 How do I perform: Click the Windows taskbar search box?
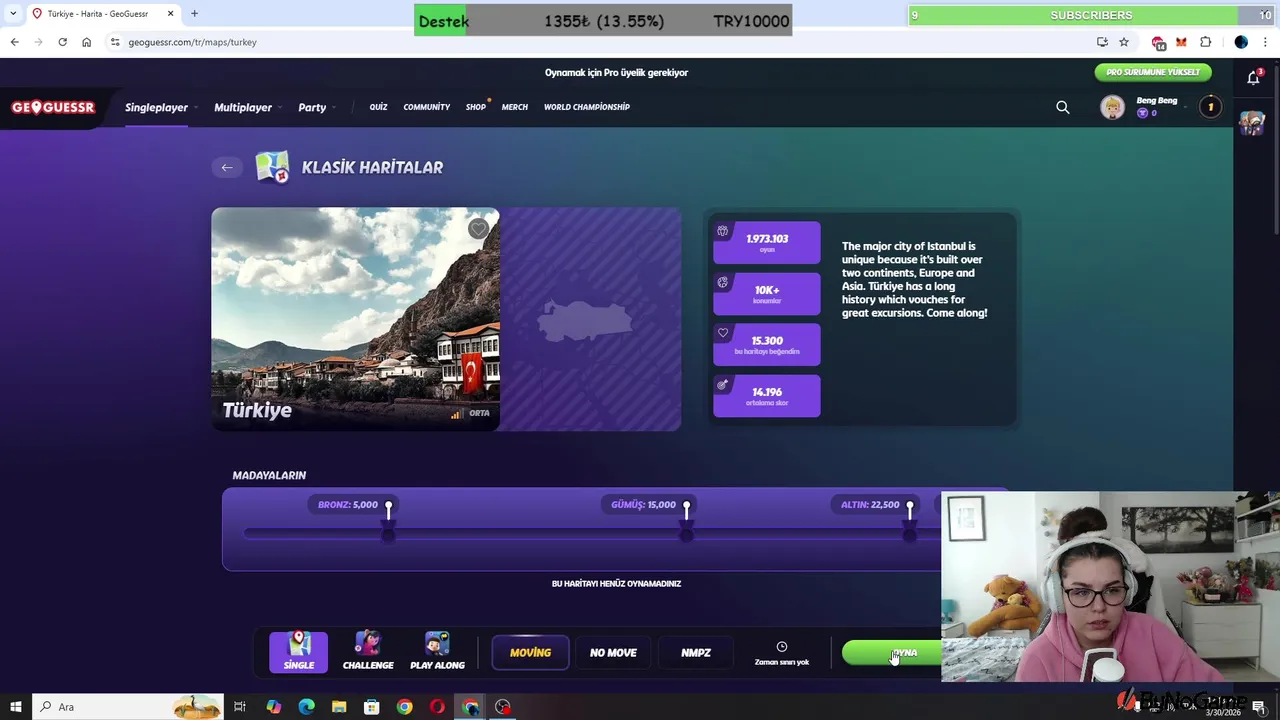128,707
